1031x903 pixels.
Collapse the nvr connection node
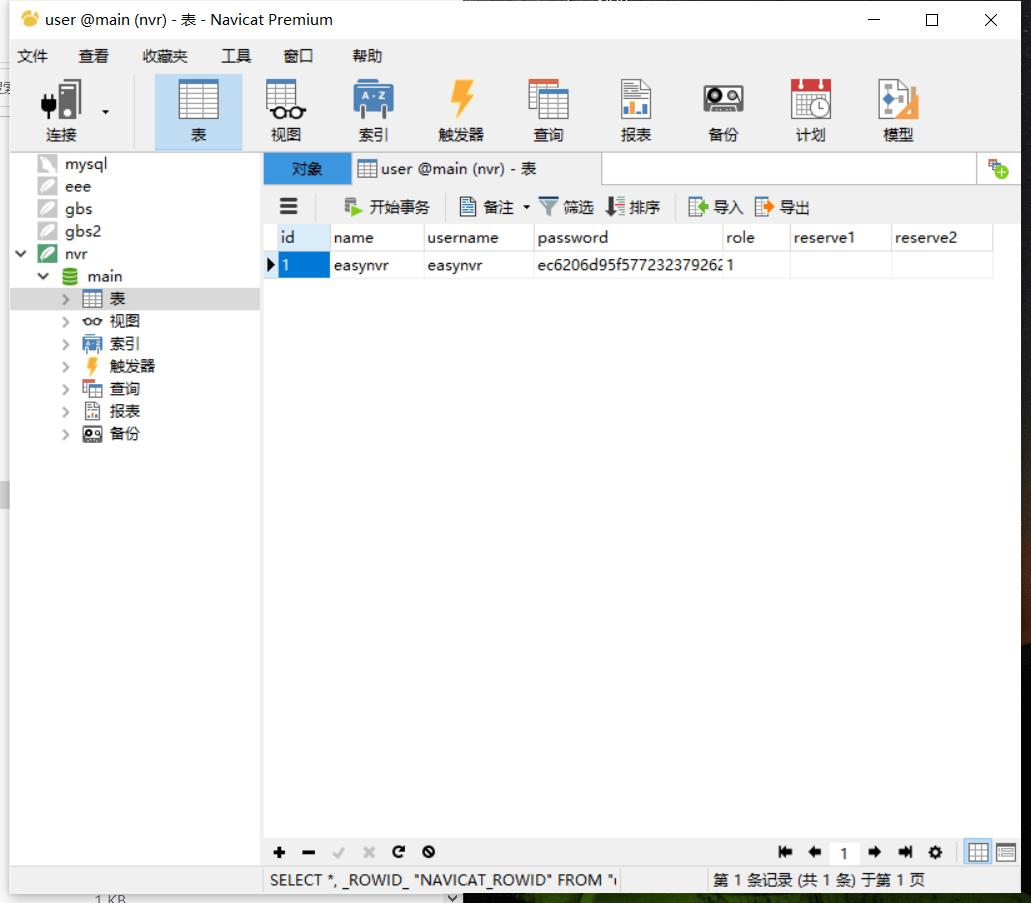point(21,254)
